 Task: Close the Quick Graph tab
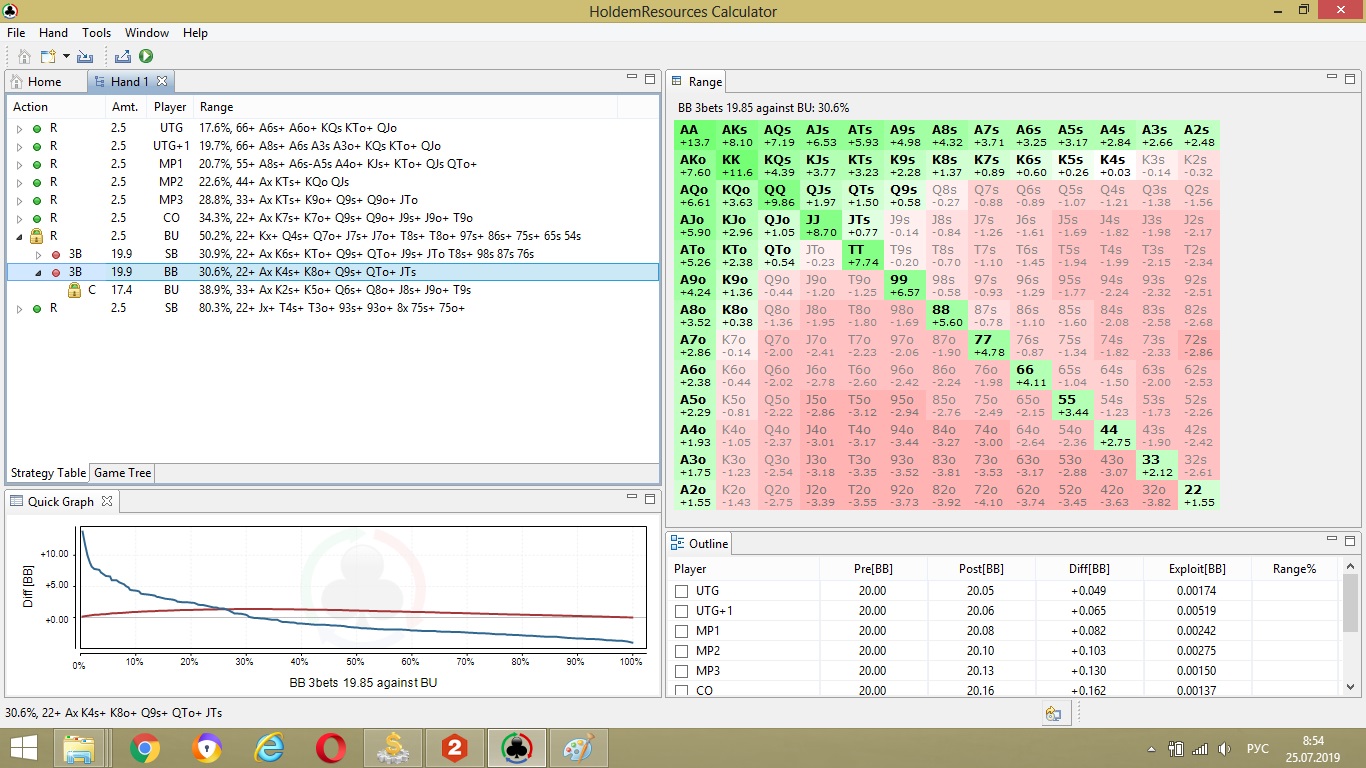(x=107, y=501)
